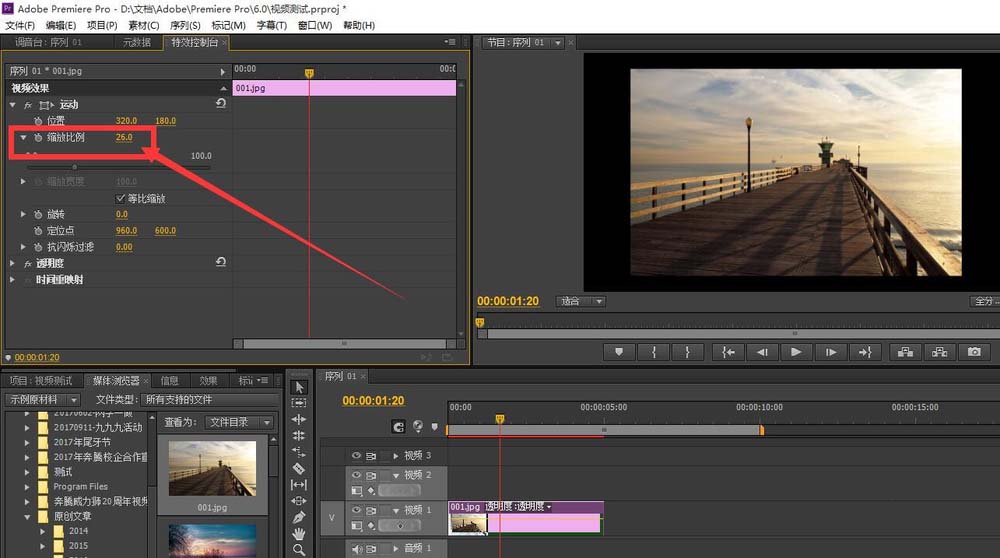Hide the 视频 3 track with eye icon
Screen dimensions: 1000x558
[356, 456]
